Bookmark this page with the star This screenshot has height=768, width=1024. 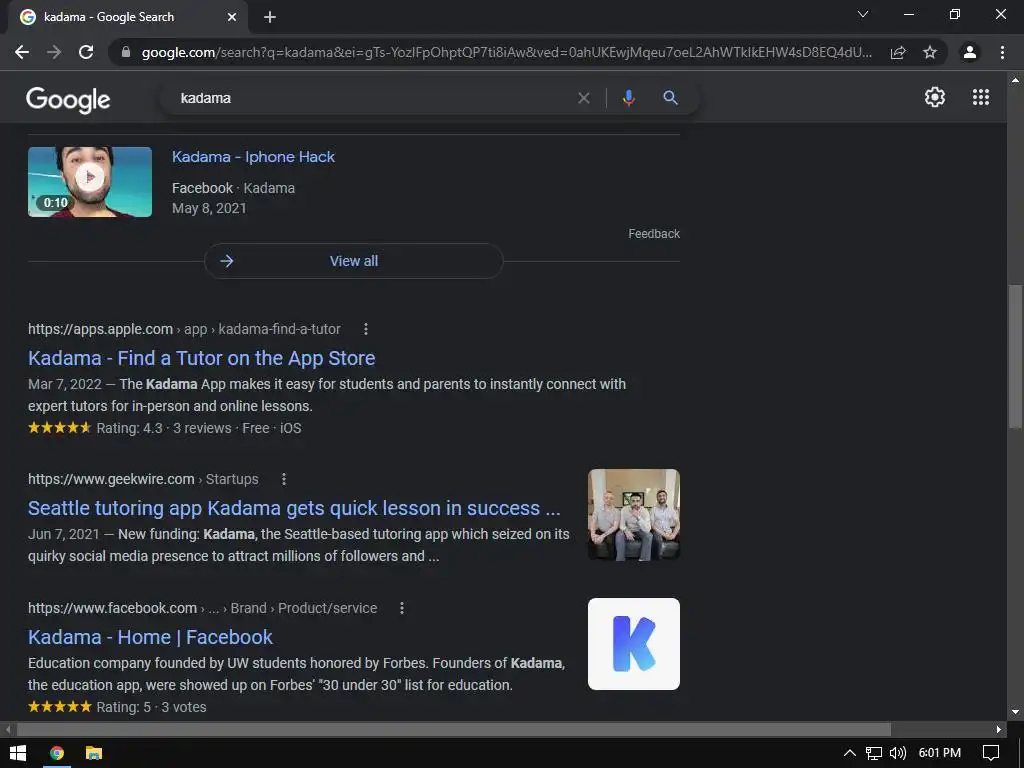(x=930, y=52)
